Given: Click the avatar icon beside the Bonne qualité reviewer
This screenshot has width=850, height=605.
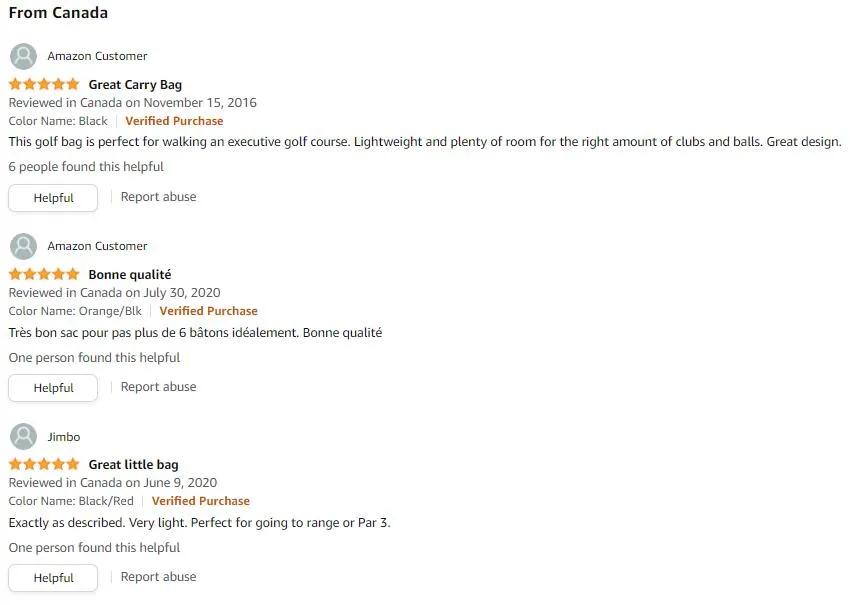Looking at the screenshot, I should (x=23, y=247).
